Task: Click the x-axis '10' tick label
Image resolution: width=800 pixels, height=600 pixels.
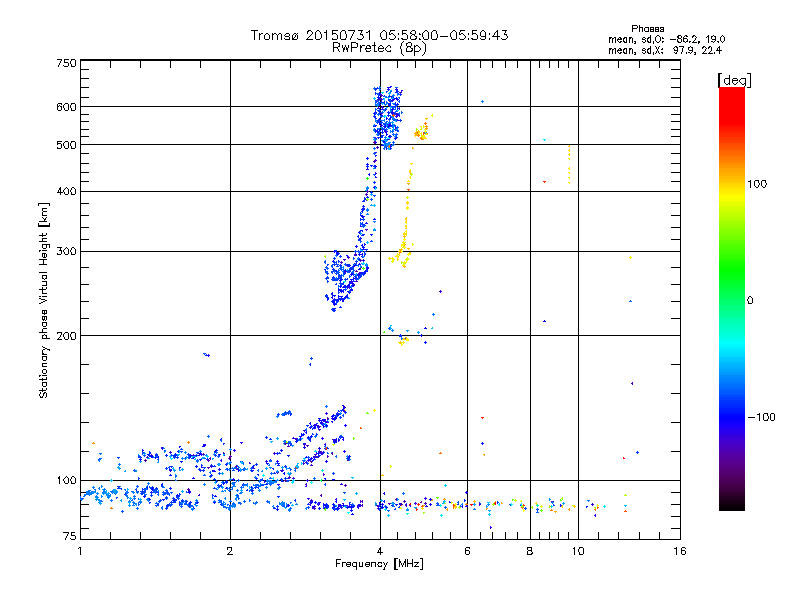Action: pyautogui.click(x=578, y=551)
